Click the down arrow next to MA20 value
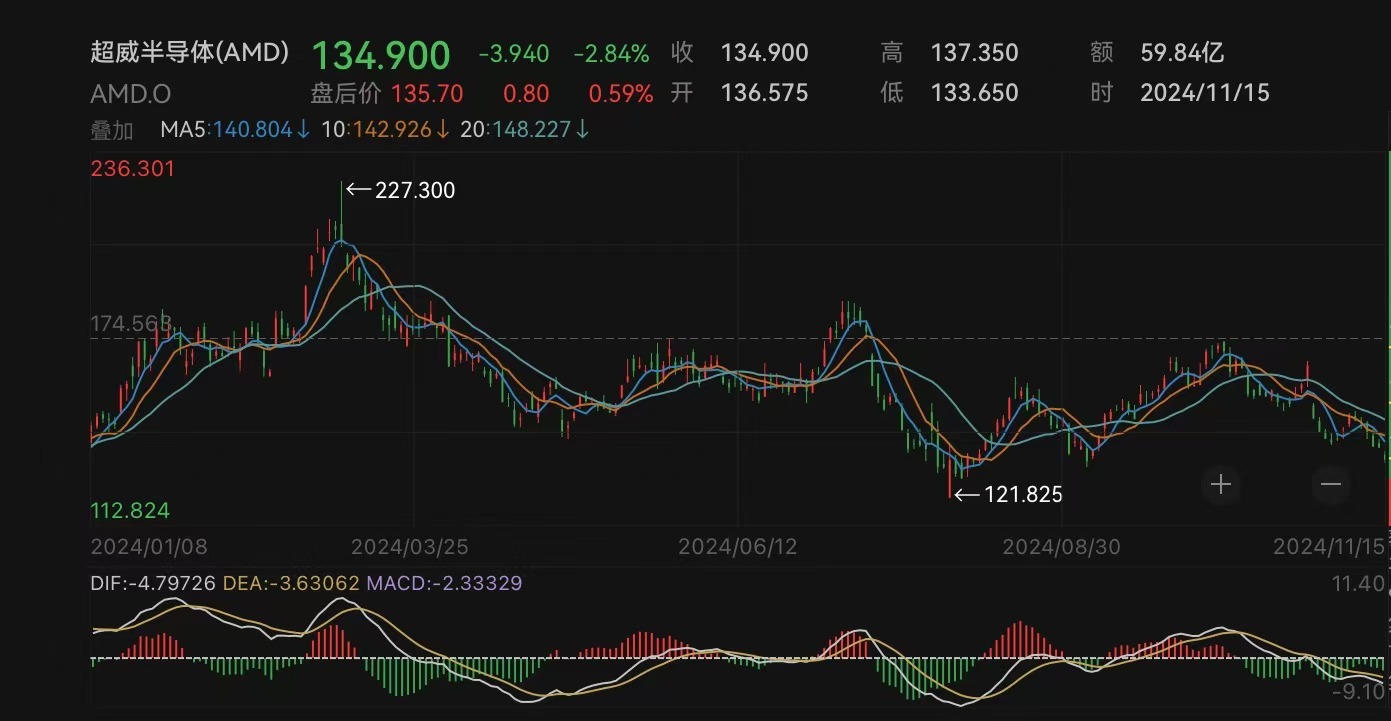The width and height of the screenshot is (1391, 721). tap(582, 130)
